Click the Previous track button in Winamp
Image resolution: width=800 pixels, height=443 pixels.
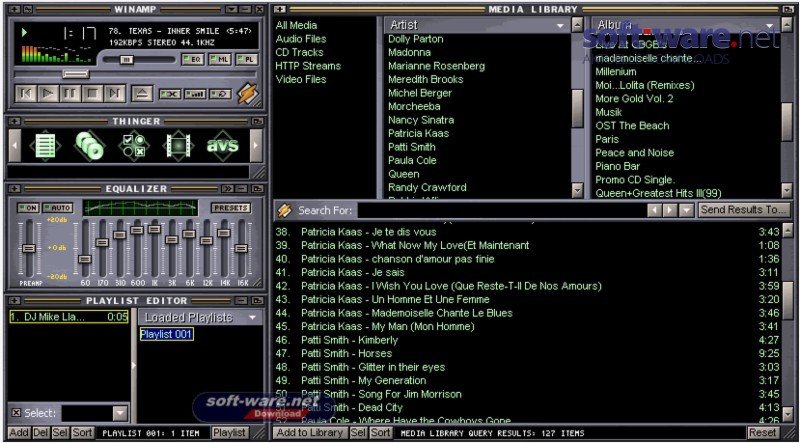(x=26, y=93)
